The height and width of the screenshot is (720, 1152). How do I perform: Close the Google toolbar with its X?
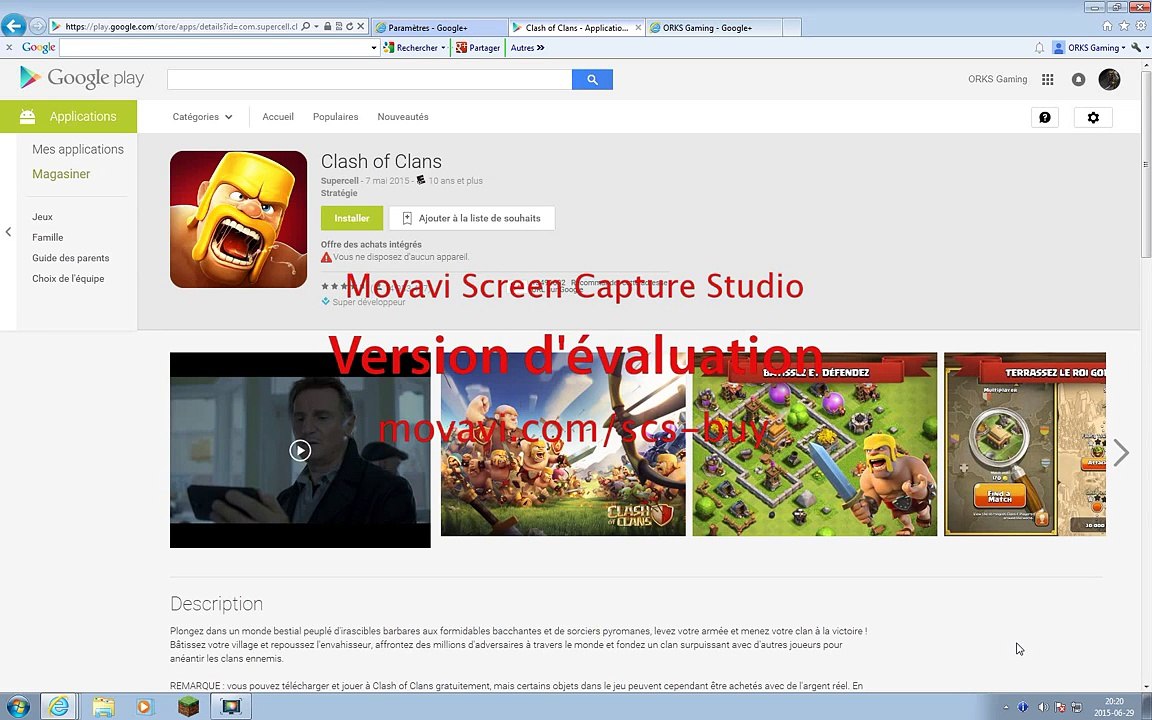9,48
